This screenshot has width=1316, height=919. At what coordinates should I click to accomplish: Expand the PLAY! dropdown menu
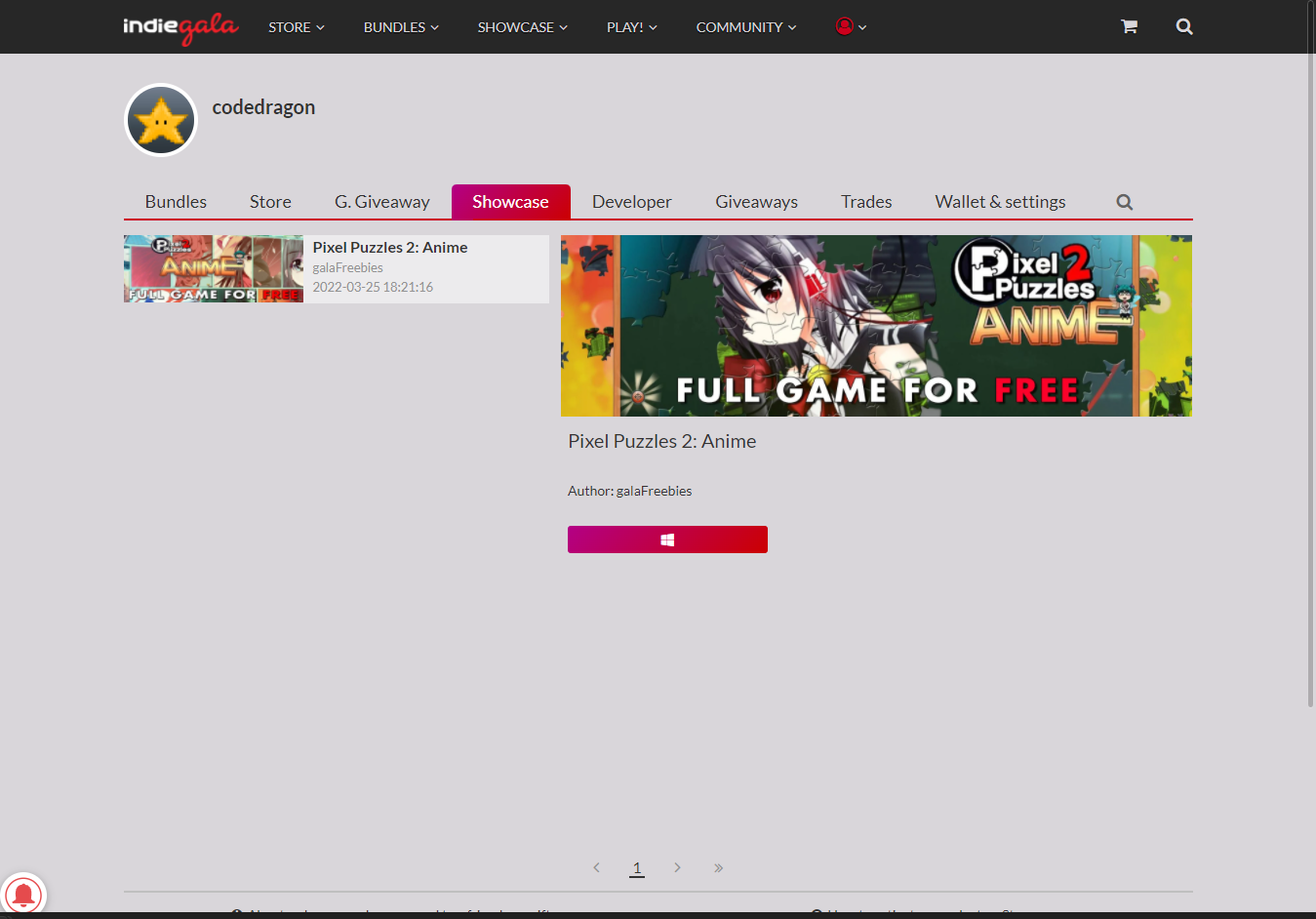pos(632,27)
